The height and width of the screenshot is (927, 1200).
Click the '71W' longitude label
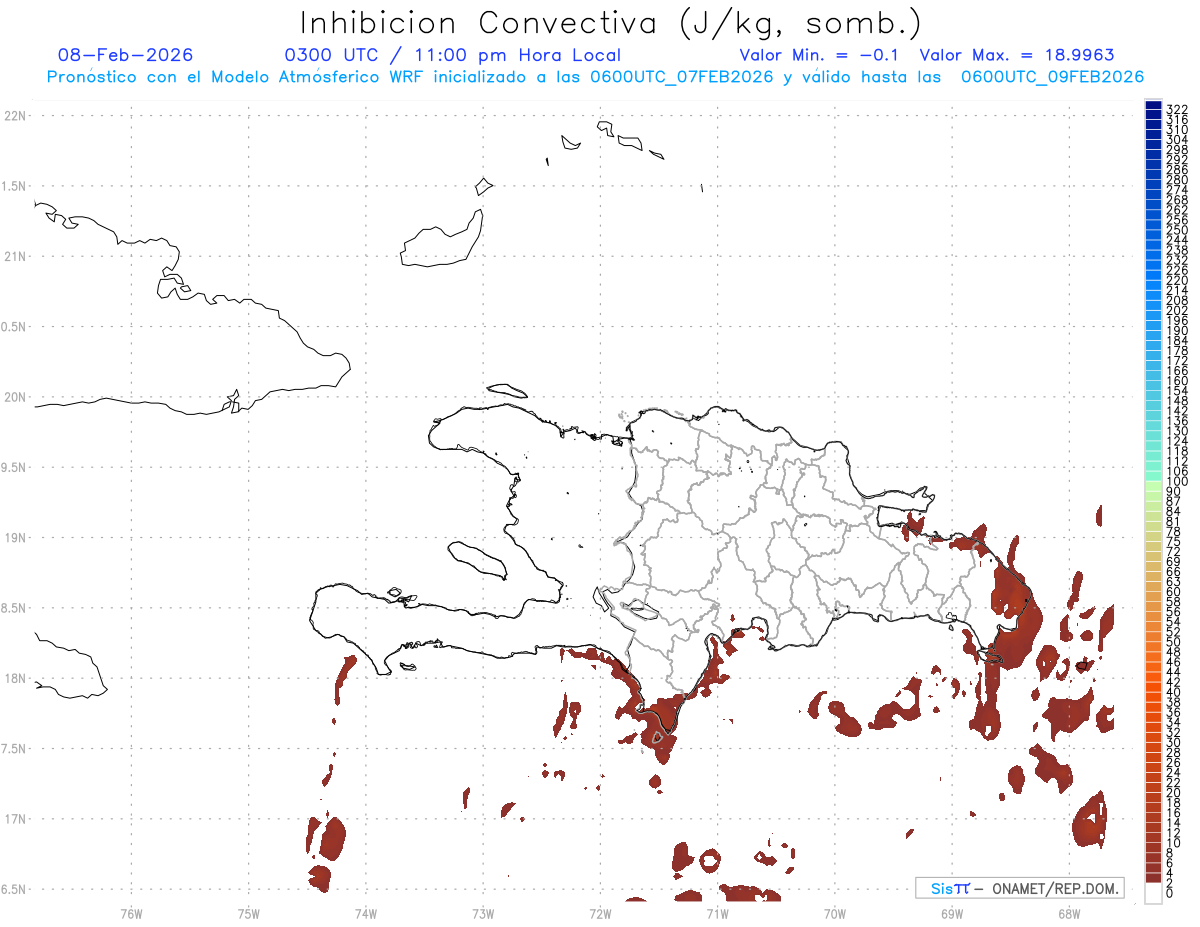pos(717,913)
